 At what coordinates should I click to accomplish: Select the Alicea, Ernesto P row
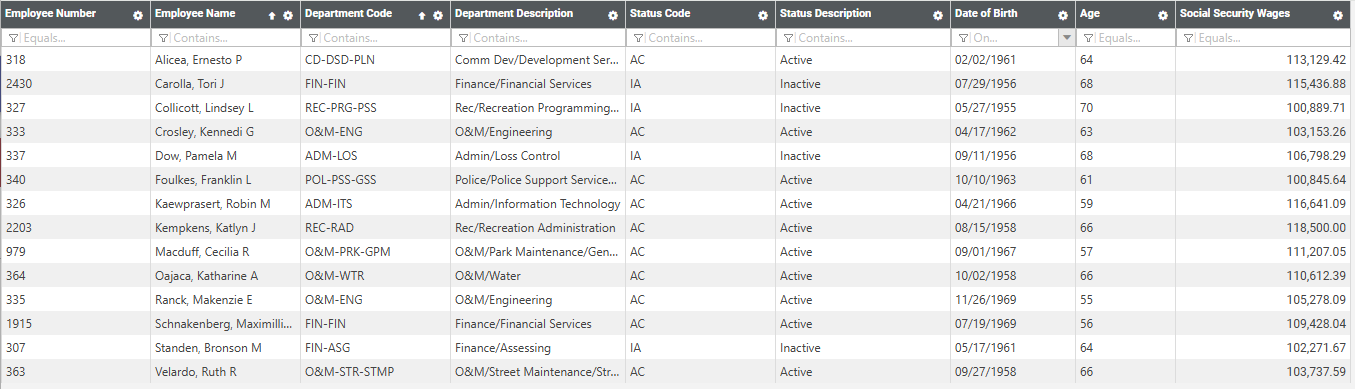pos(676,60)
